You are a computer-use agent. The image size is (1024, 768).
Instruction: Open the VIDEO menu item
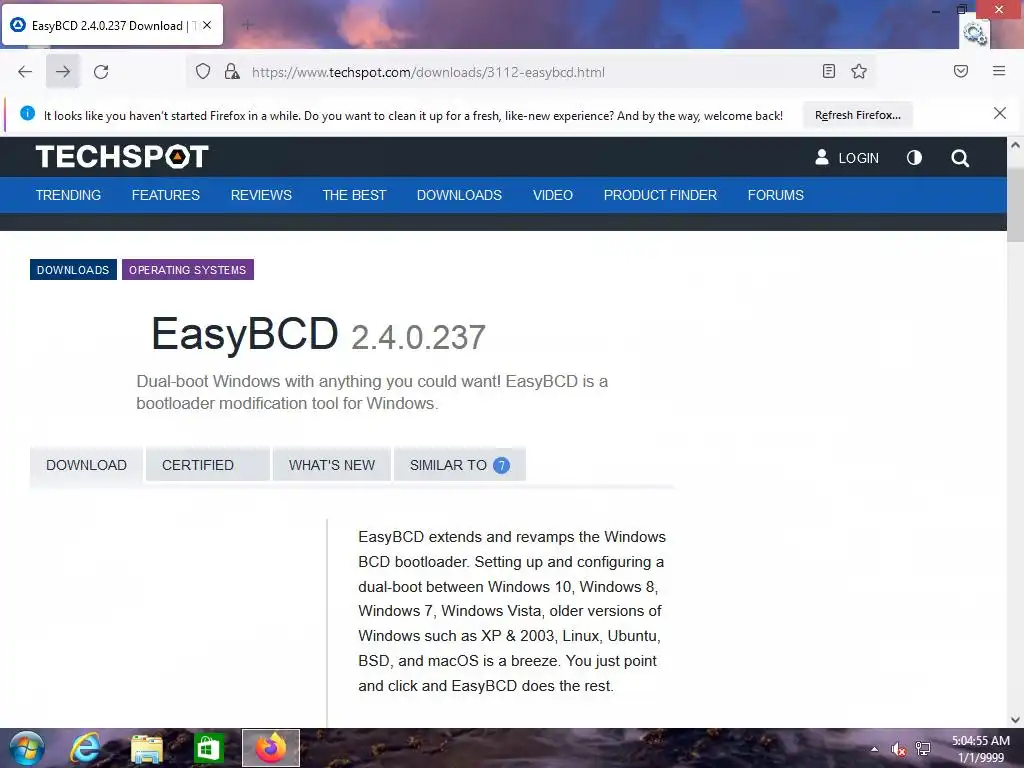tap(552, 195)
